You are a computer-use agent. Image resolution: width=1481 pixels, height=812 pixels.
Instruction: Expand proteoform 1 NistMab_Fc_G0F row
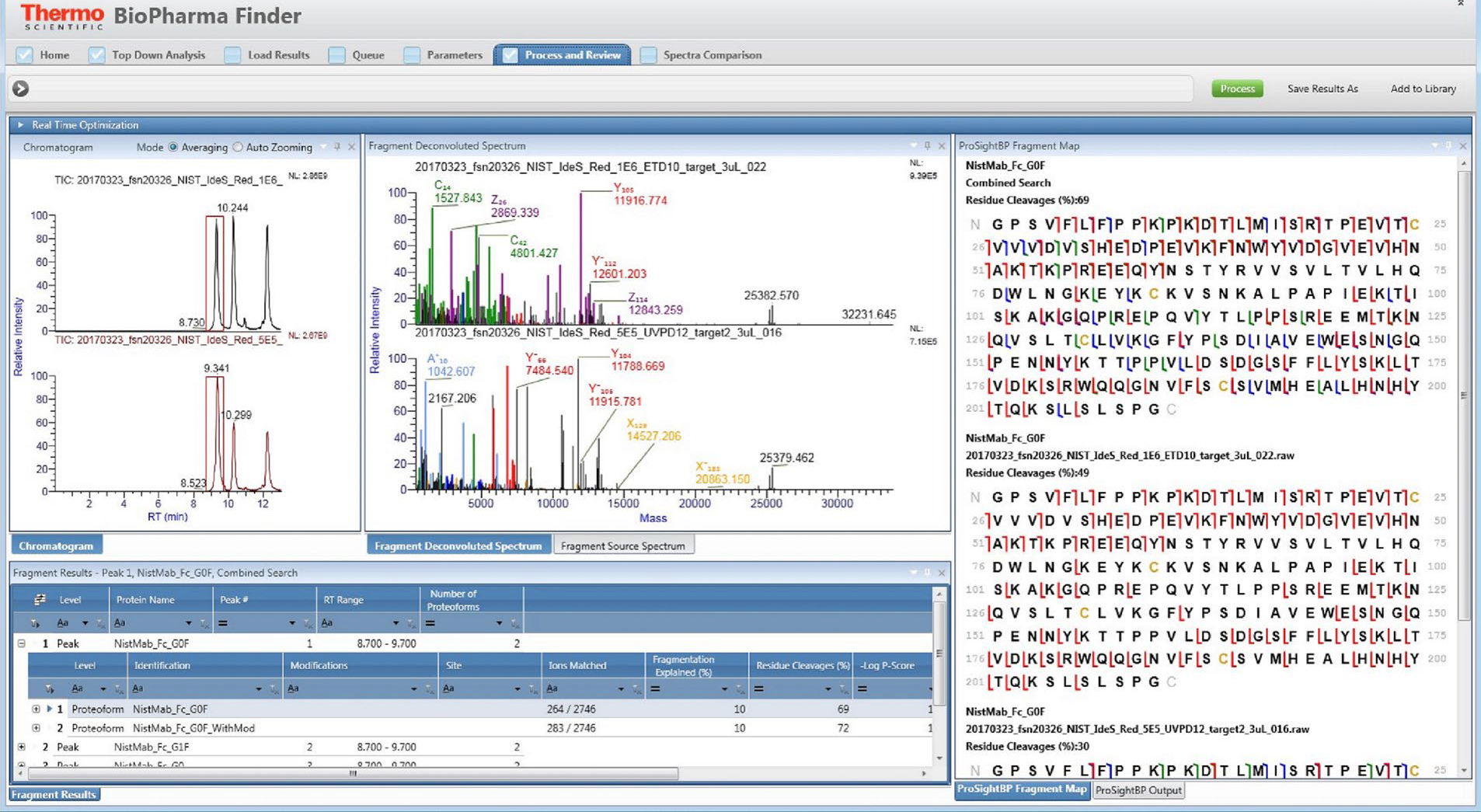(x=36, y=709)
